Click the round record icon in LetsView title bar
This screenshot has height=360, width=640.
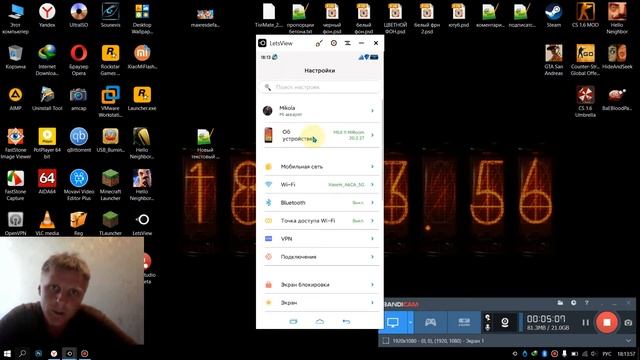334,43
